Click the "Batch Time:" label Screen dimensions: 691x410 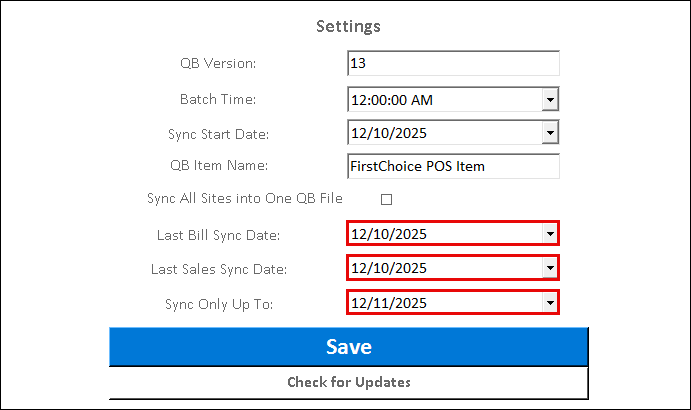point(218,100)
